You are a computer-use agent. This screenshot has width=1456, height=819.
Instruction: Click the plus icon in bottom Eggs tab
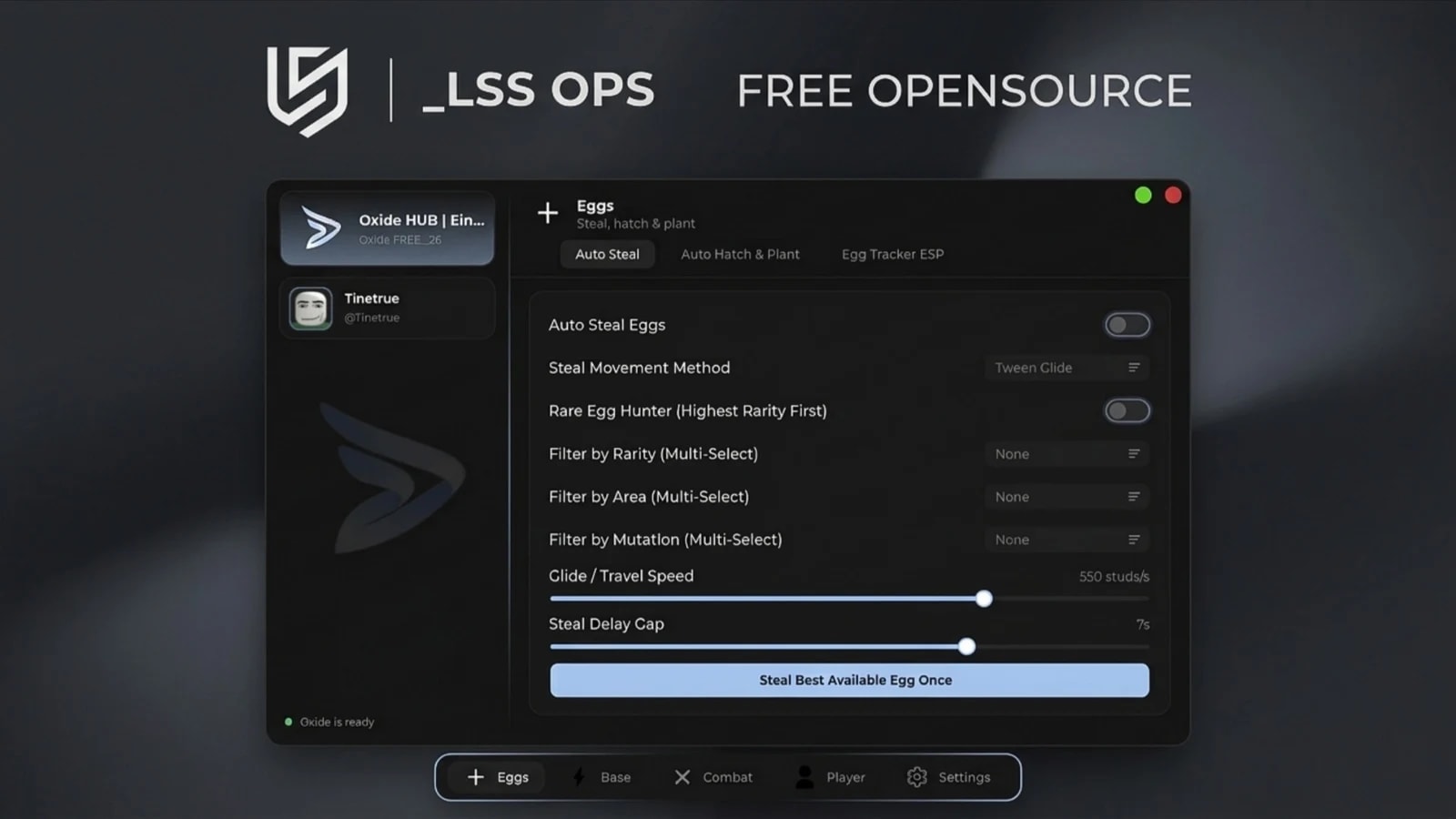pos(475,777)
